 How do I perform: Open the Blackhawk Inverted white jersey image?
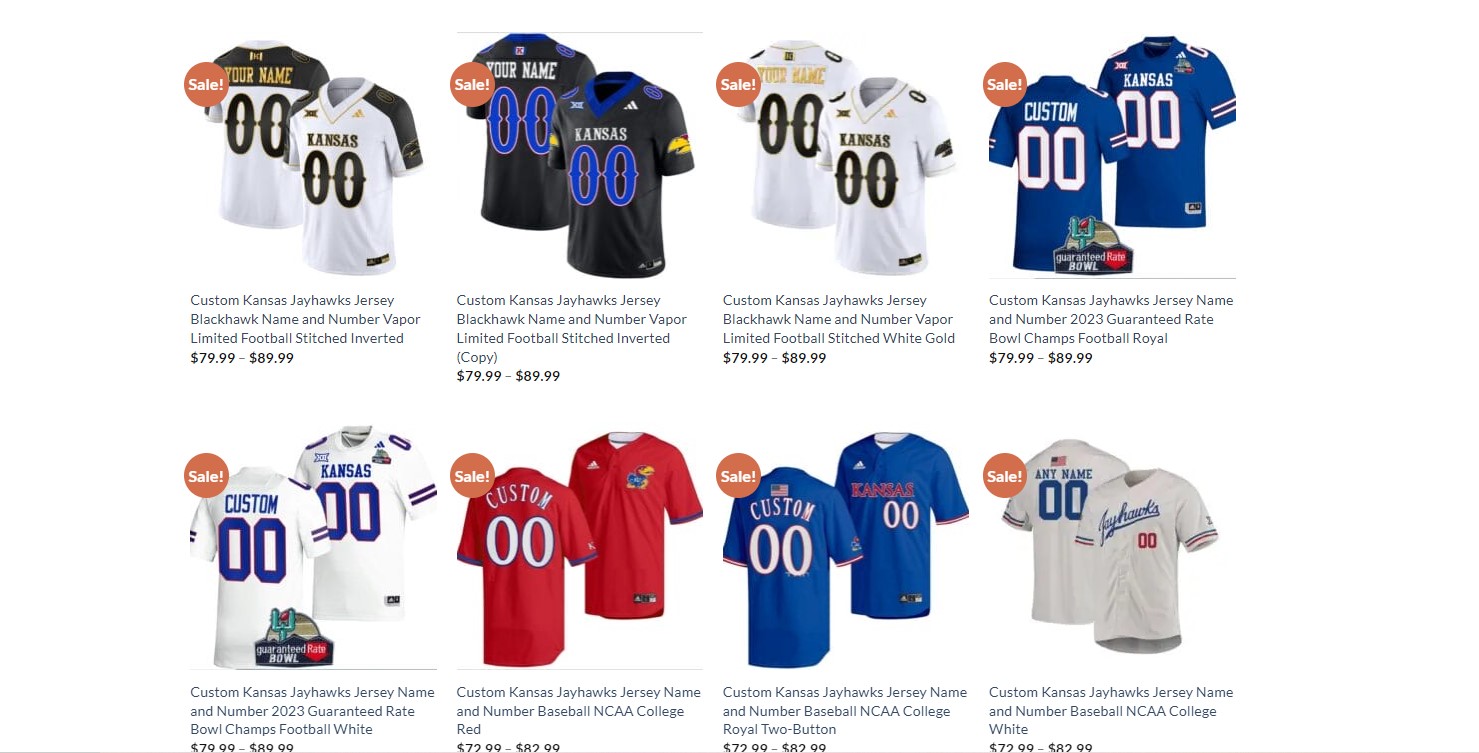click(314, 156)
